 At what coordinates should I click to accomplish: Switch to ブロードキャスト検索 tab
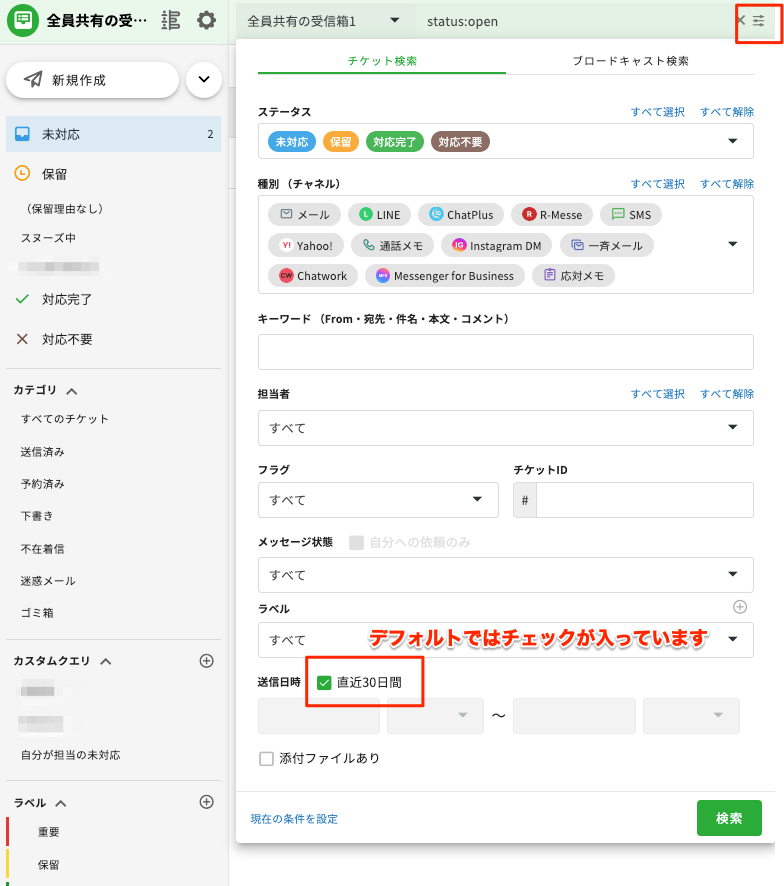click(x=630, y=61)
